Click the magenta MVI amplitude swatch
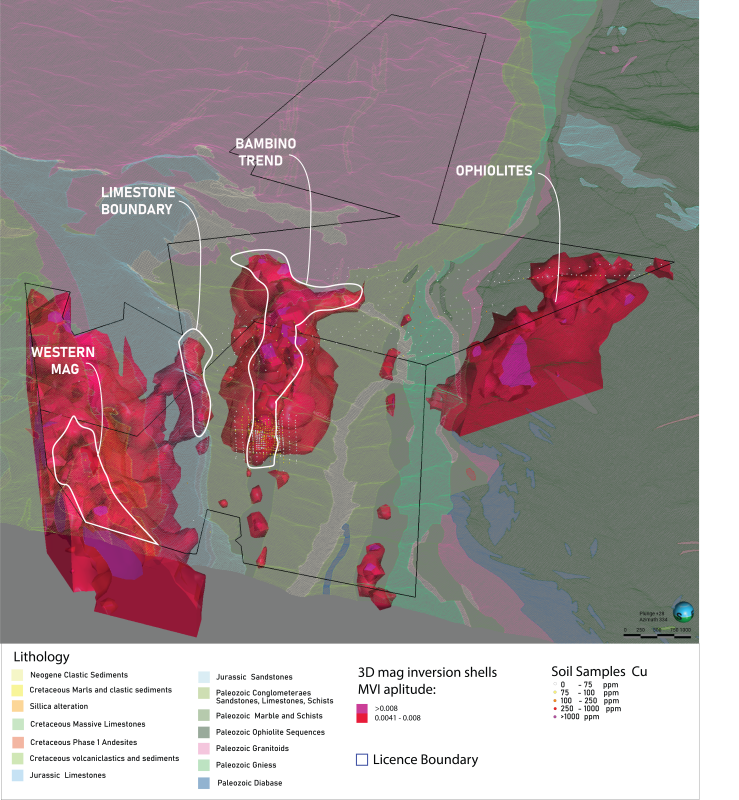 point(362,708)
